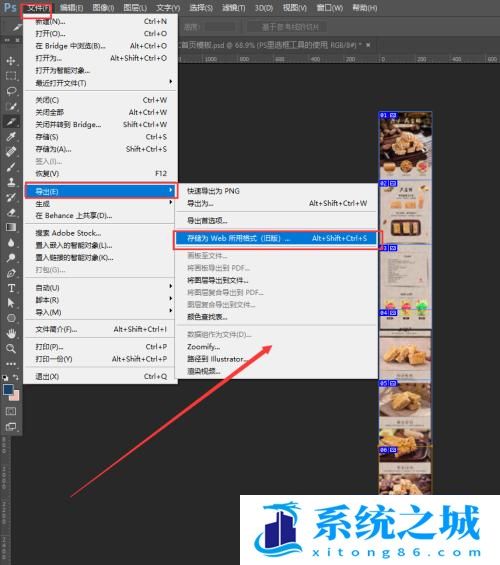The image size is (500, 565).
Task: Open the 图层(L) menu
Action: pyautogui.click(x=135, y=8)
